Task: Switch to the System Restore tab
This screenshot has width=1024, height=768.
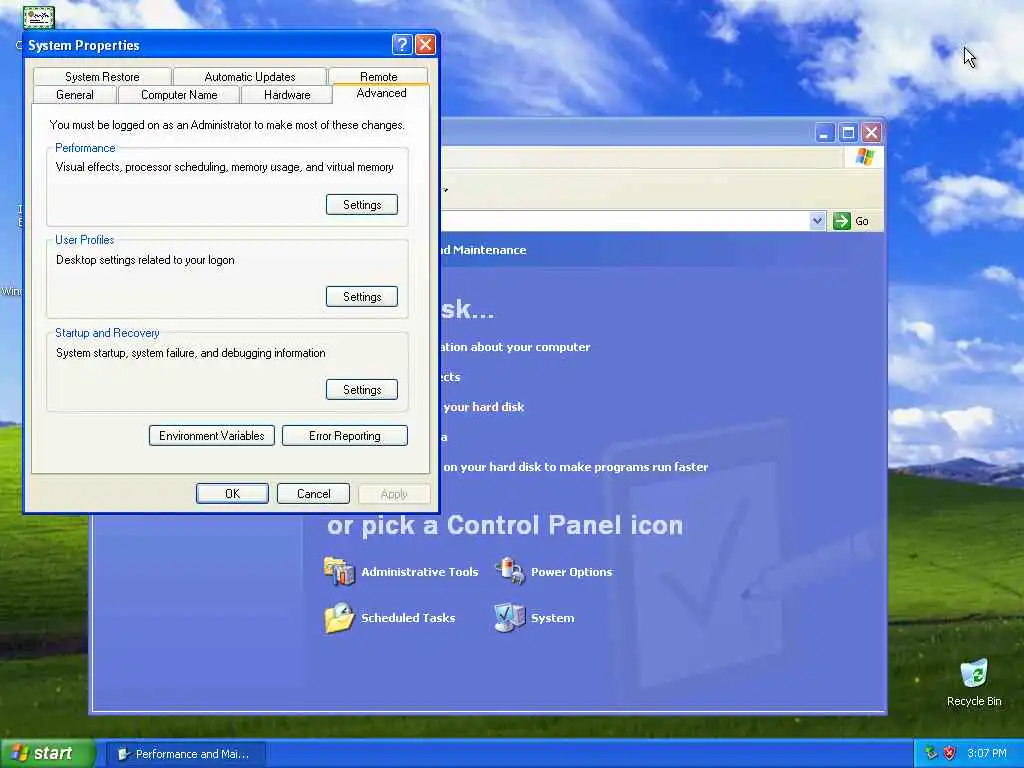Action: point(102,76)
